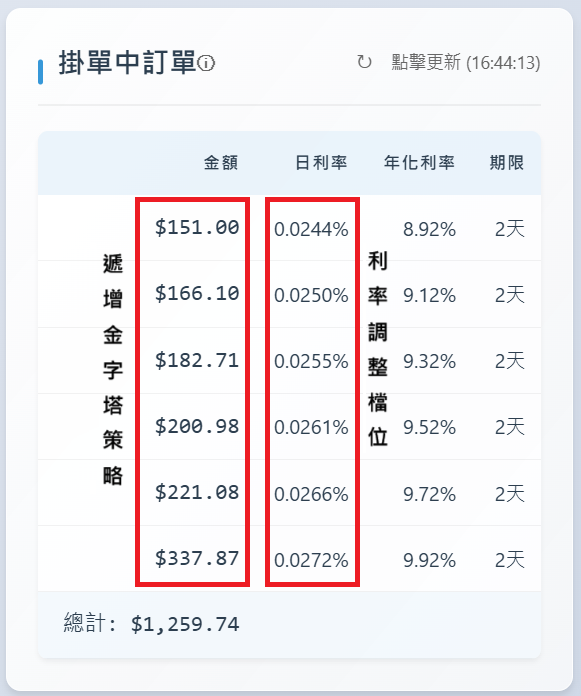Viewport: 581px width, 696px height.
Task: Click the 總計 $1,259.74 total
Action: [151, 624]
